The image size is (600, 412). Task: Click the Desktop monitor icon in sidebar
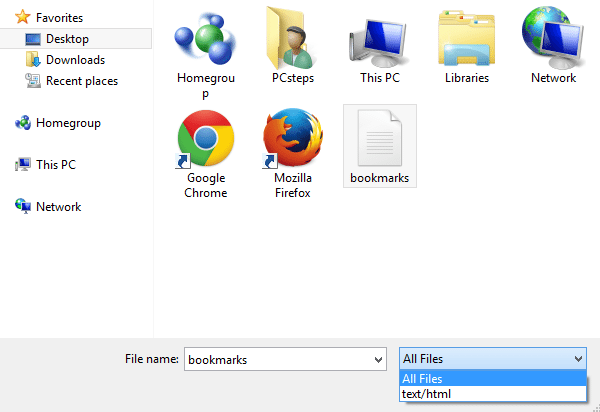click(33, 39)
